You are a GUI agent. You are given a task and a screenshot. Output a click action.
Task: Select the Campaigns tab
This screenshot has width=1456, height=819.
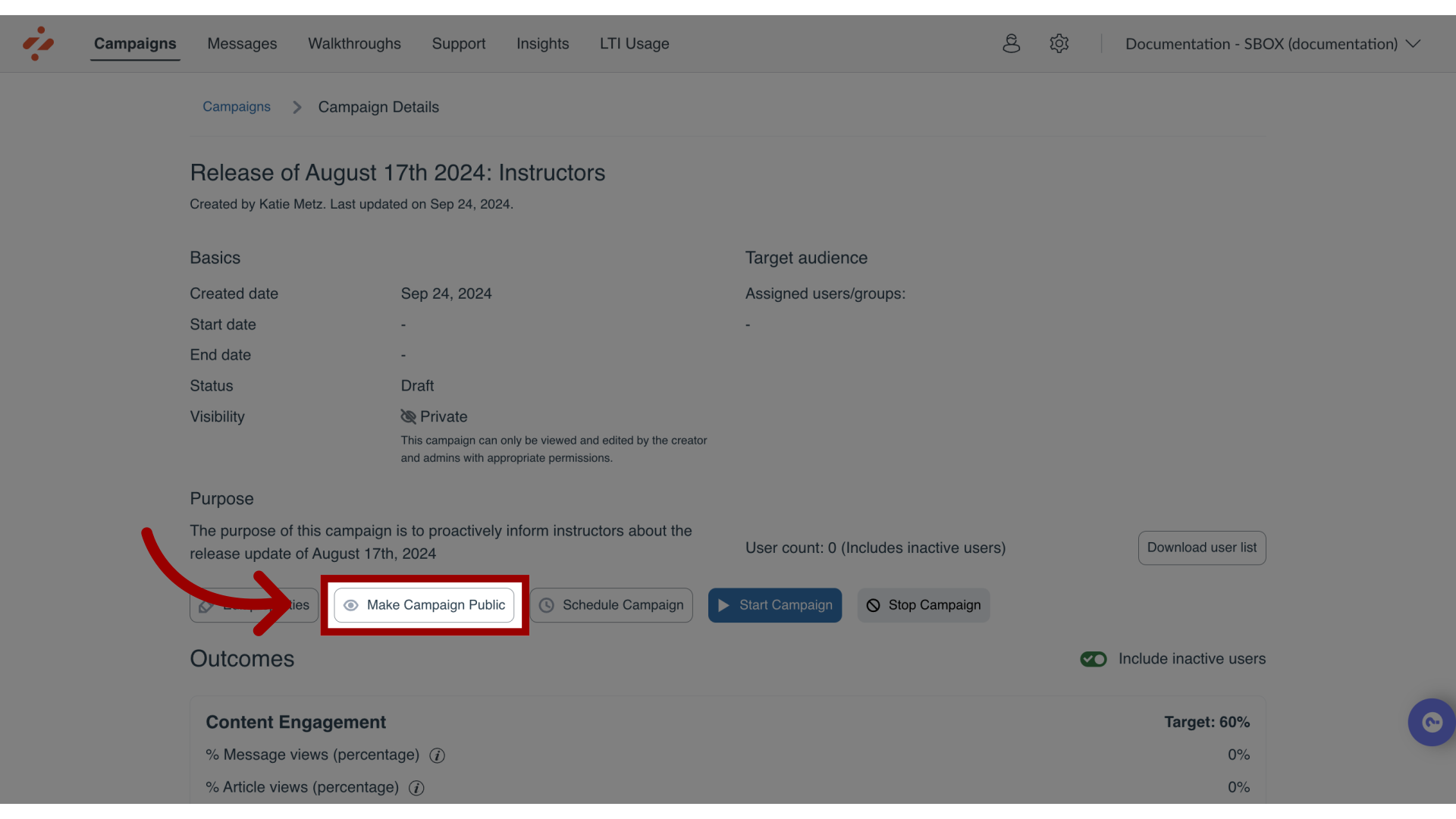point(135,44)
